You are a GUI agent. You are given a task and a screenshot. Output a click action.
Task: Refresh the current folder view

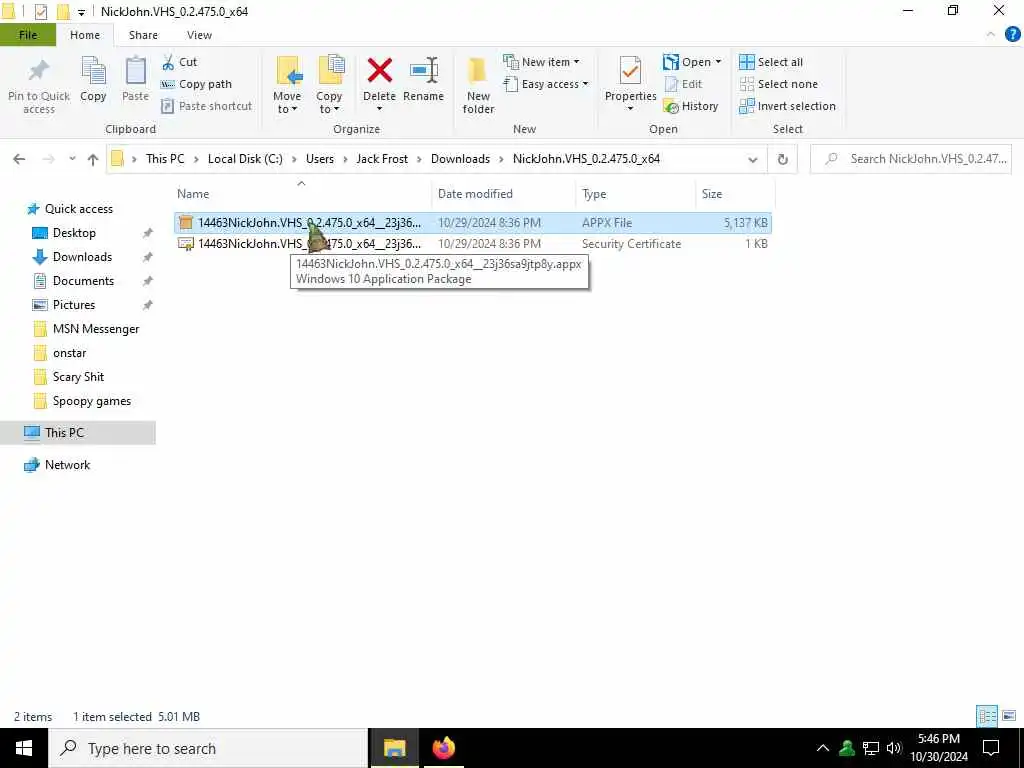[x=782, y=159]
